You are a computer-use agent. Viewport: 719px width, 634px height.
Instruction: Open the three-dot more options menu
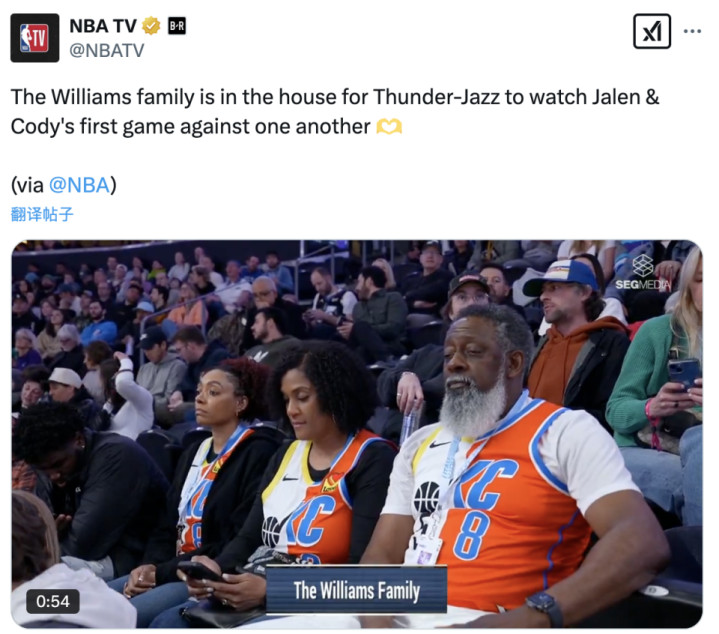pos(692,31)
